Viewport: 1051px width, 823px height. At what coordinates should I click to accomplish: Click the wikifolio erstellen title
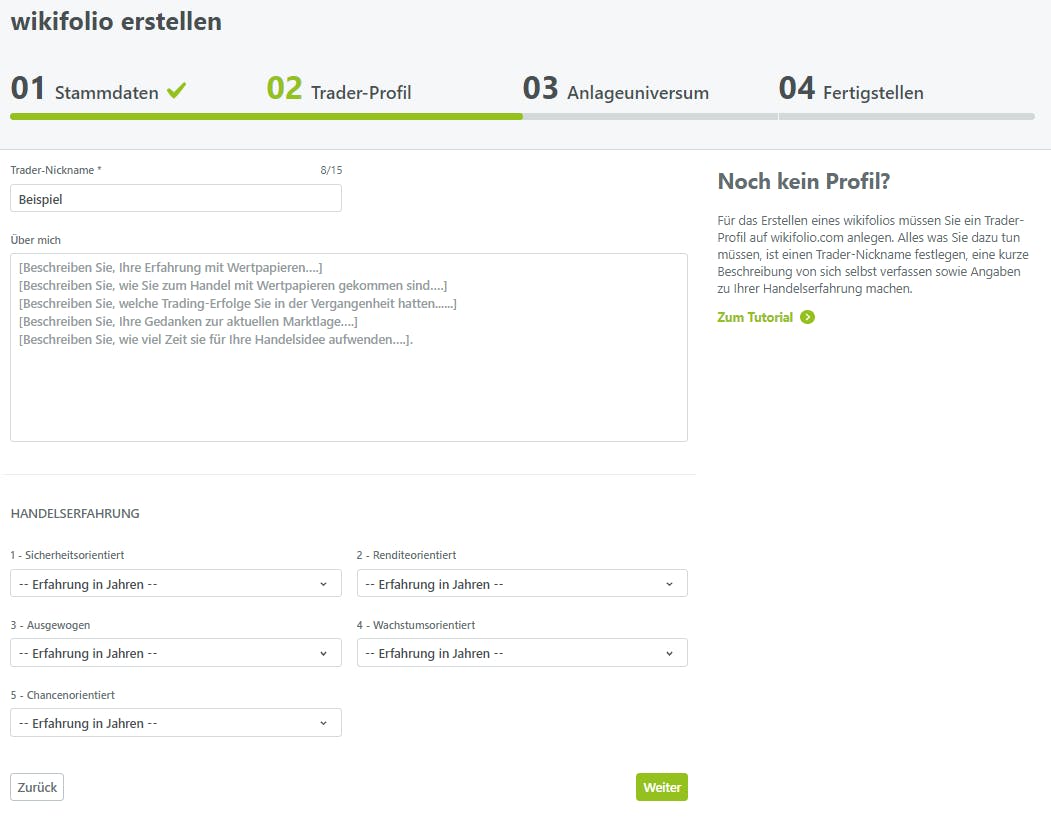pos(116,21)
